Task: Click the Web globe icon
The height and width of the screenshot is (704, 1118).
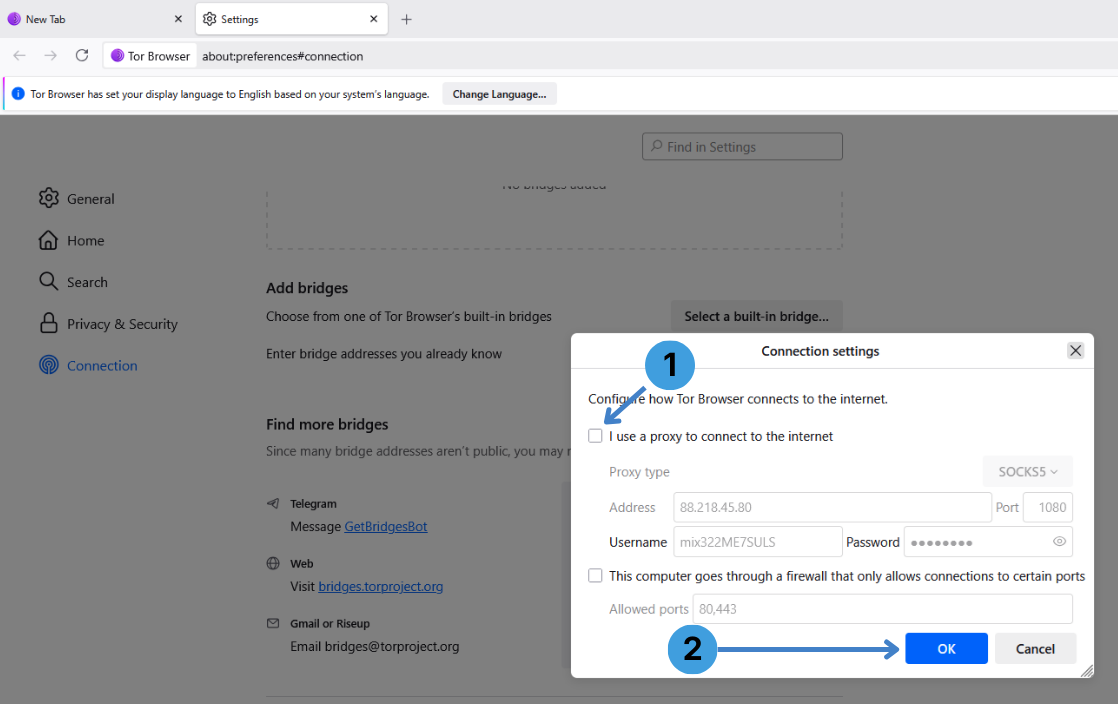Action: pos(273,563)
